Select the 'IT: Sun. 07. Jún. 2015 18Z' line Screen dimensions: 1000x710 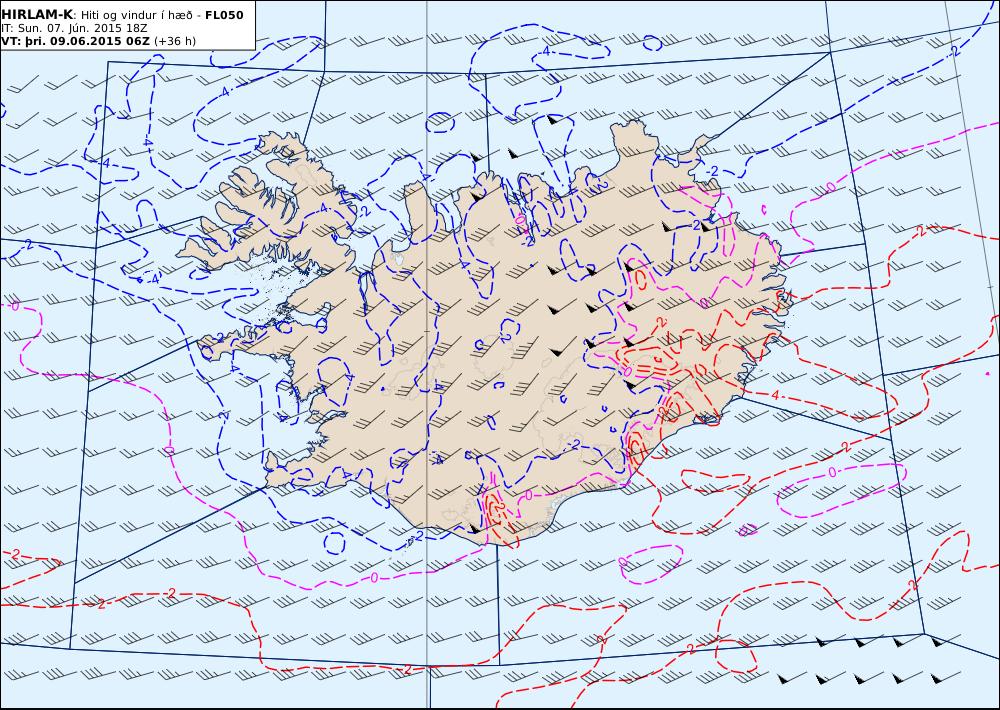click(74, 29)
